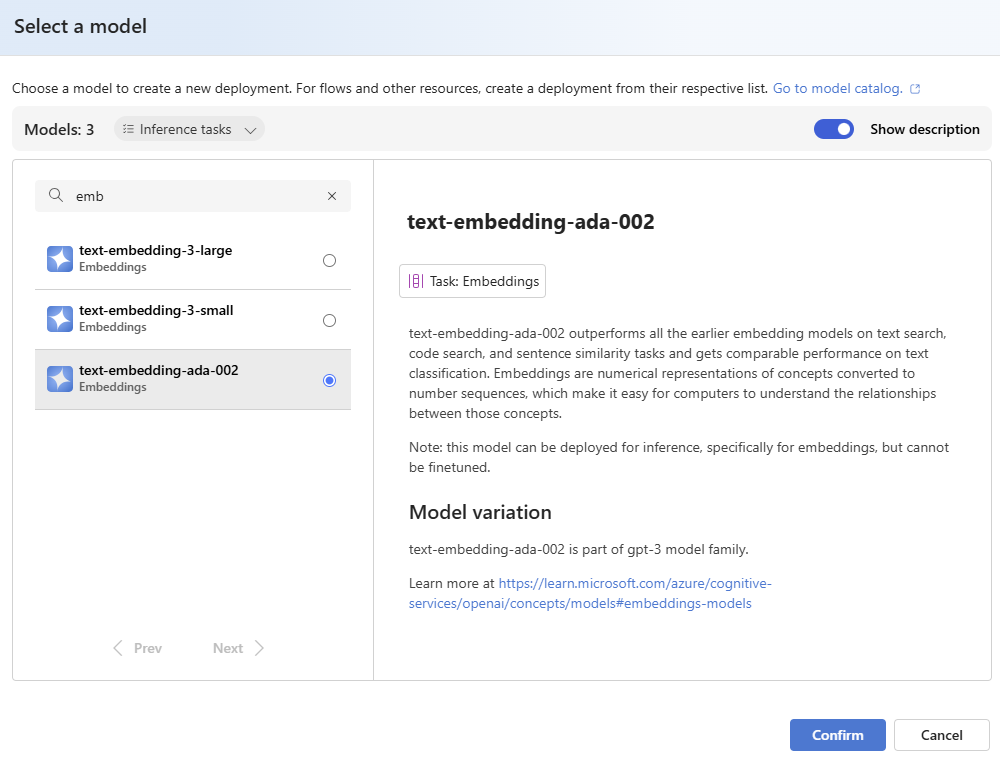Click the Select a model dialog title

pos(80,26)
